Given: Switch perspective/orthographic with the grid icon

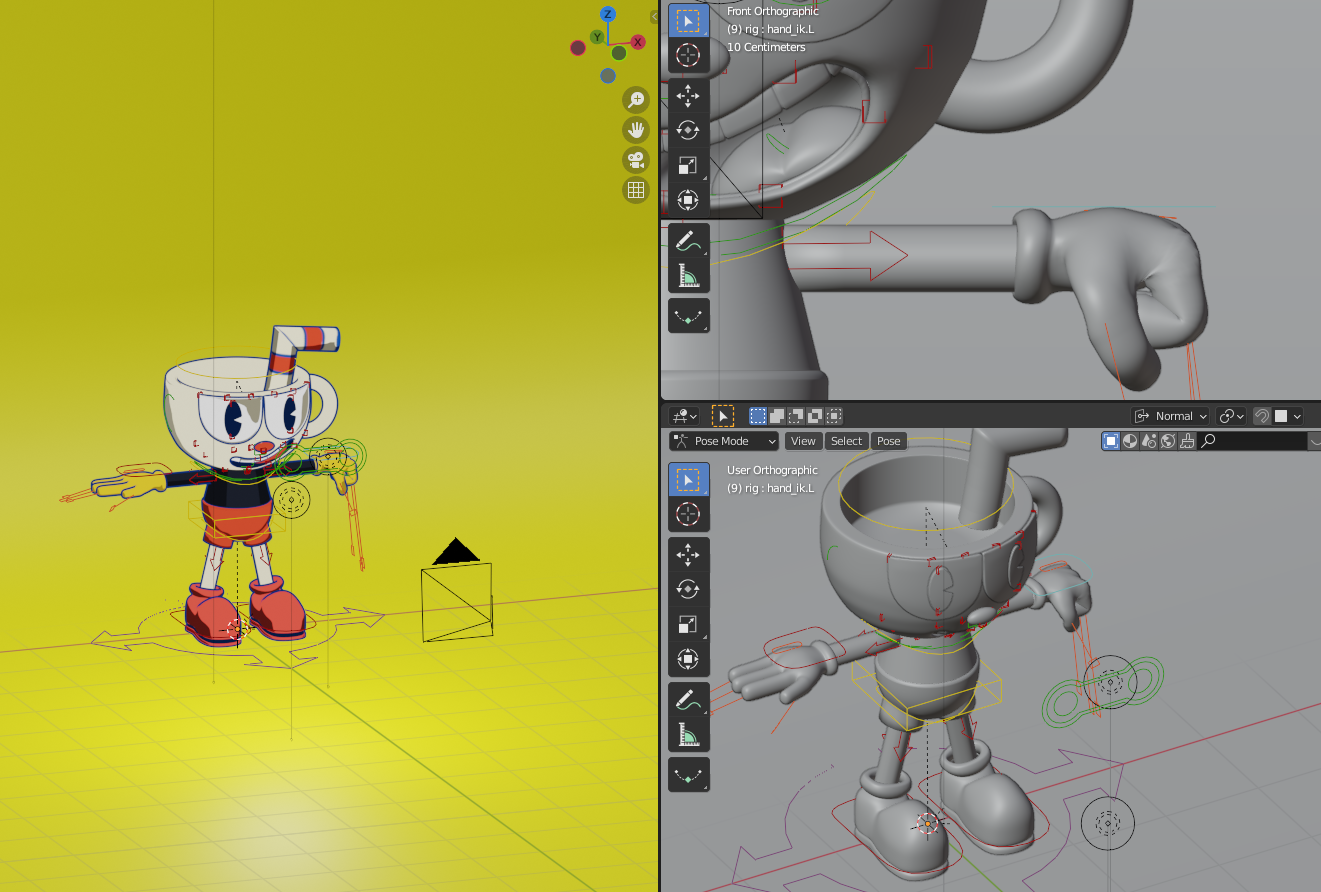Looking at the screenshot, I should (x=636, y=190).
